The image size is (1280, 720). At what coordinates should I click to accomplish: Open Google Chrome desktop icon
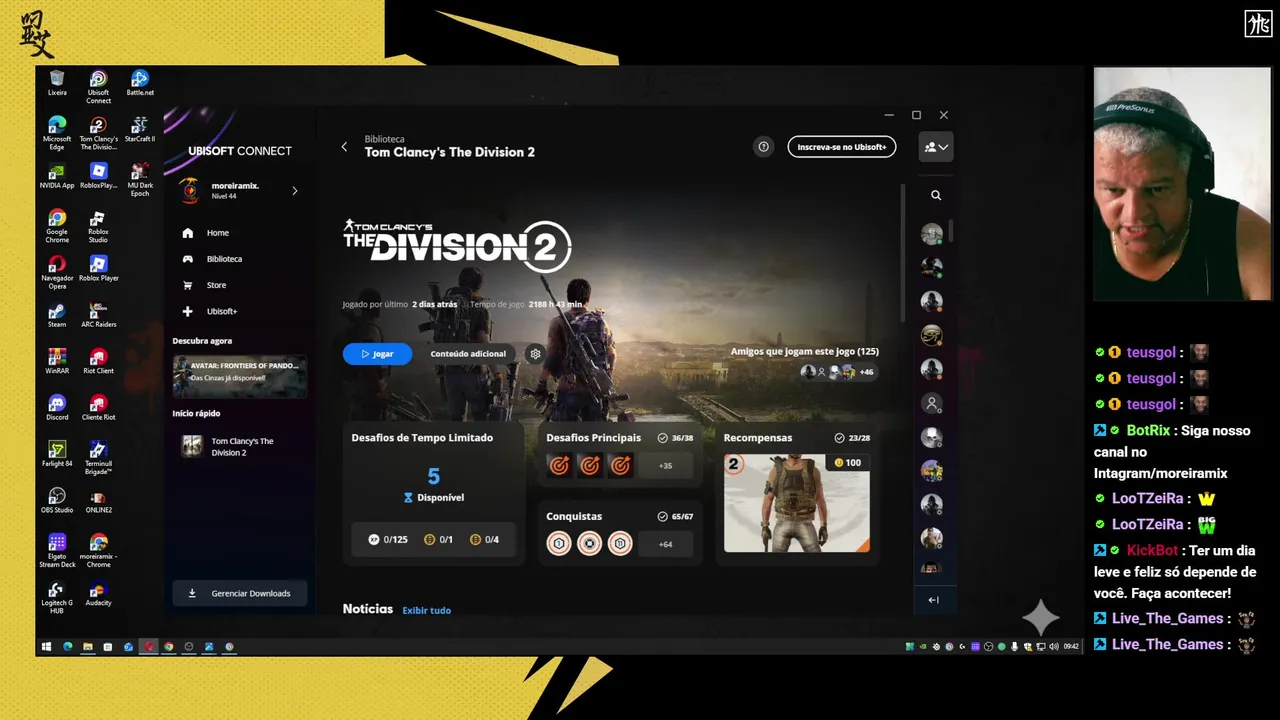[x=57, y=226]
